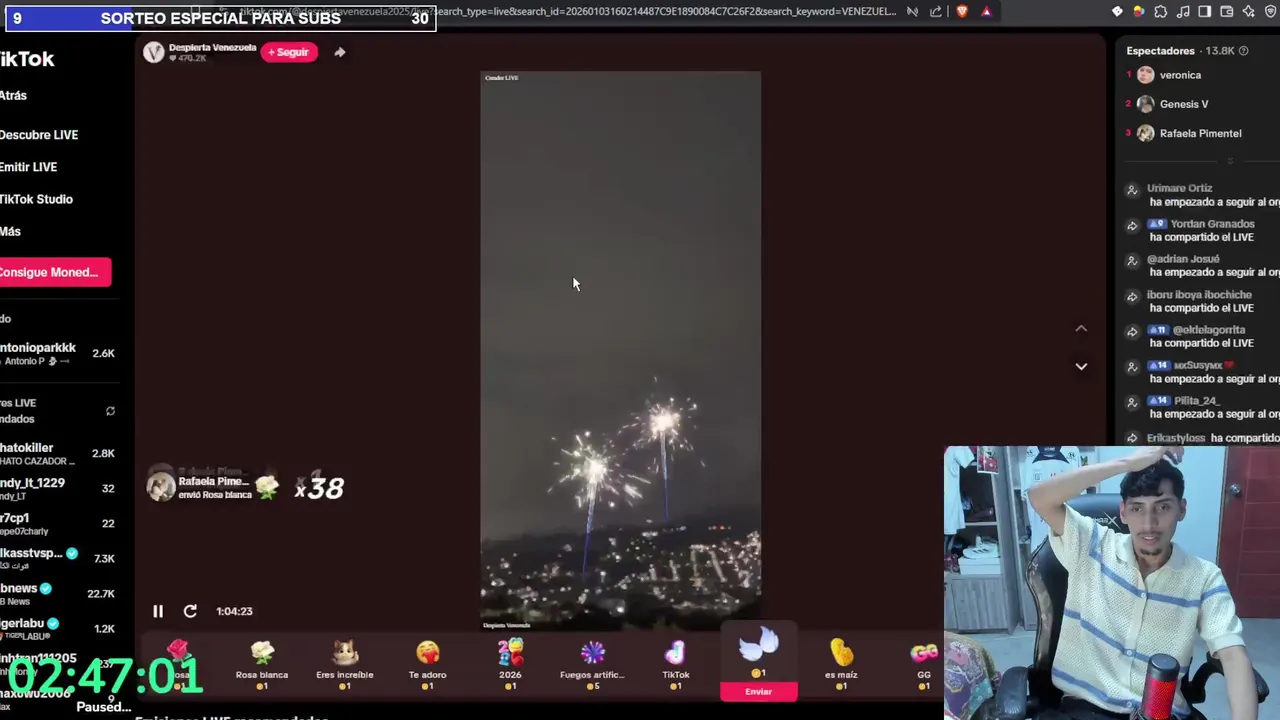Image resolution: width=1280 pixels, height=720 pixels.
Task: Choose the TikTok gift
Action: [676, 665]
